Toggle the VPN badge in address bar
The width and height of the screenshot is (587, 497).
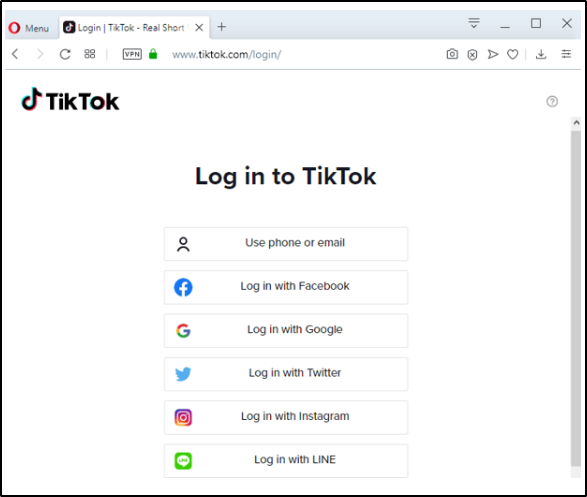pyautogui.click(x=132, y=54)
